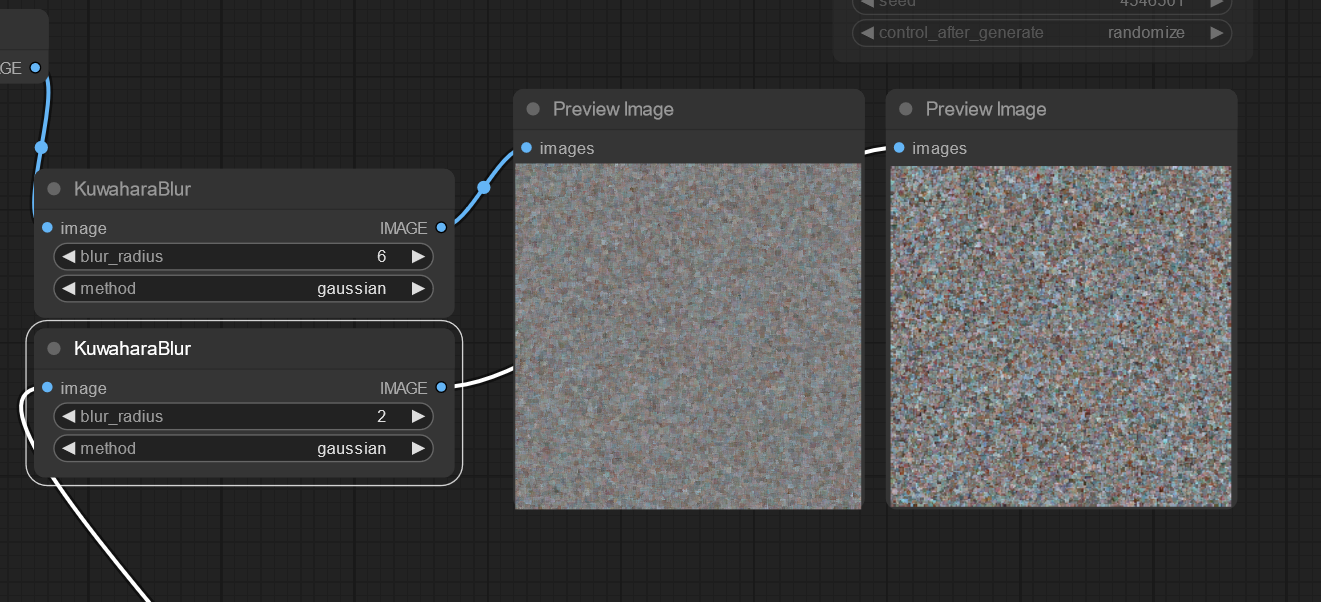Collapse the bottom KuwaharaBlur node via its title circle
1321x602 pixels.
(x=54, y=348)
